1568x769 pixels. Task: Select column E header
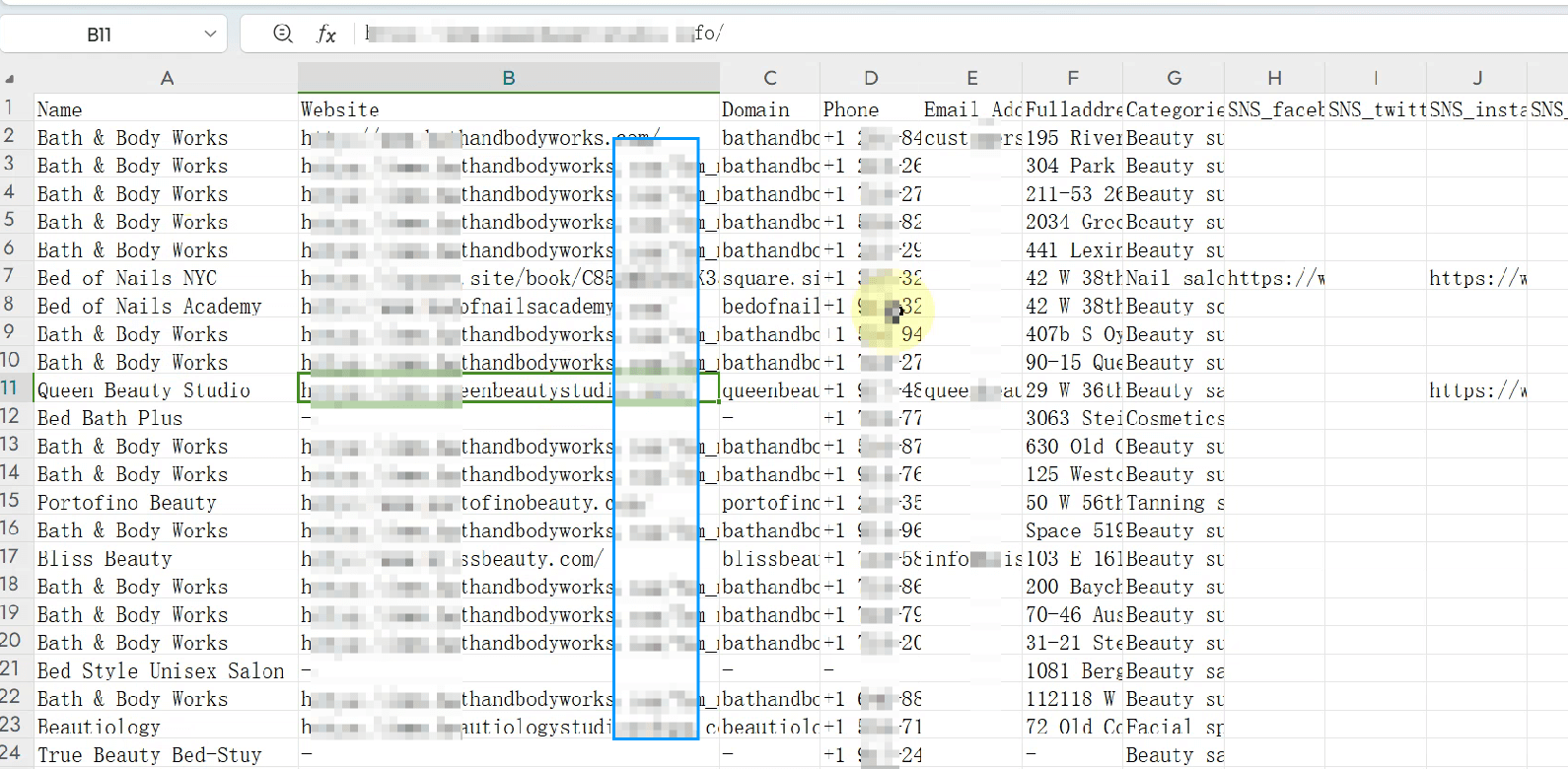(x=972, y=78)
